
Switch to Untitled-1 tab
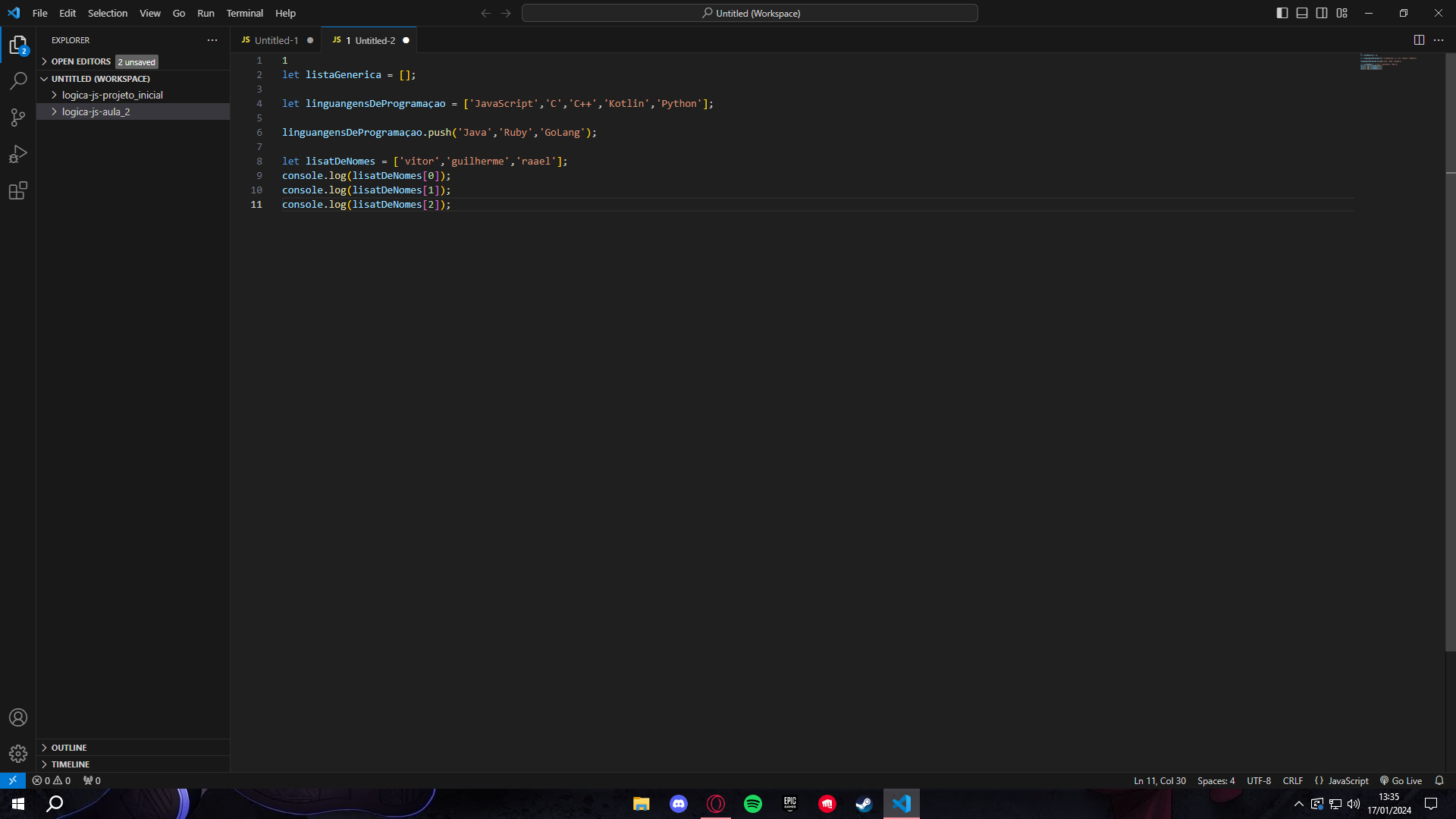click(x=276, y=40)
